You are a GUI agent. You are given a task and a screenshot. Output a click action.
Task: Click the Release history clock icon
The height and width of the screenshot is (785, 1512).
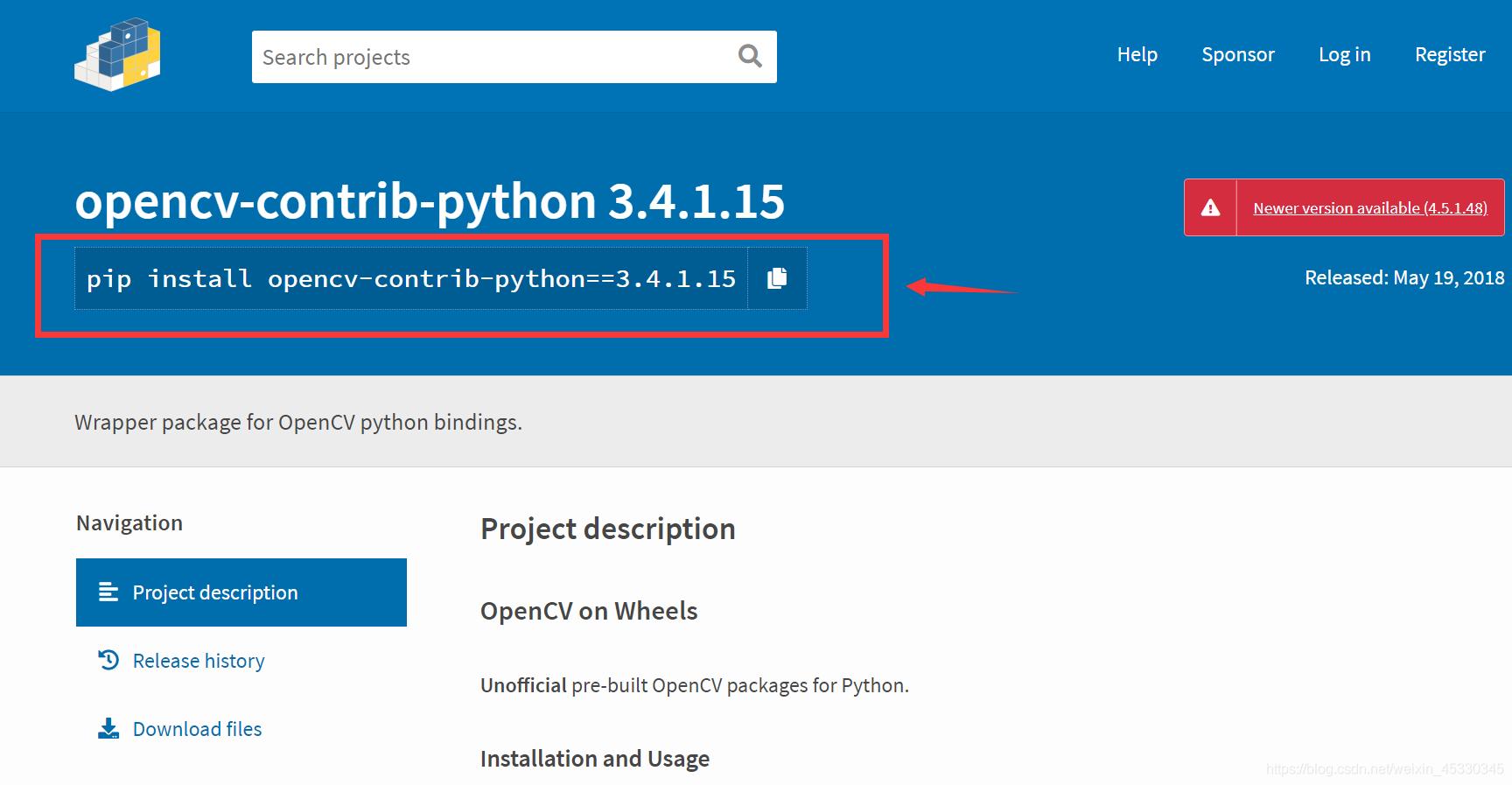point(108,660)
